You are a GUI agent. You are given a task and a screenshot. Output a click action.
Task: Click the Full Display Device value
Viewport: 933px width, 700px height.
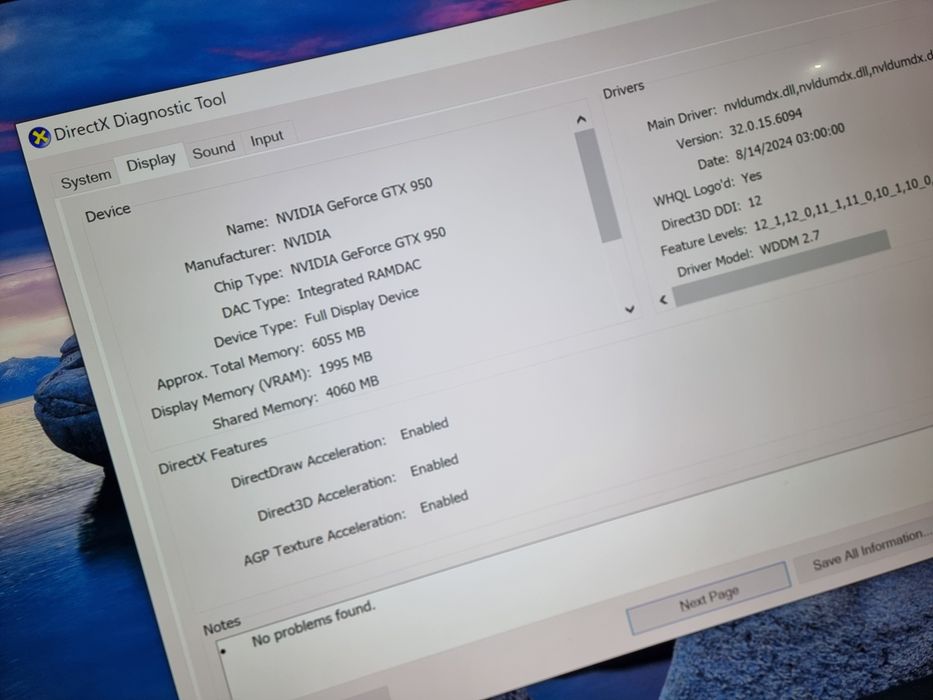[x=362, y=307]
